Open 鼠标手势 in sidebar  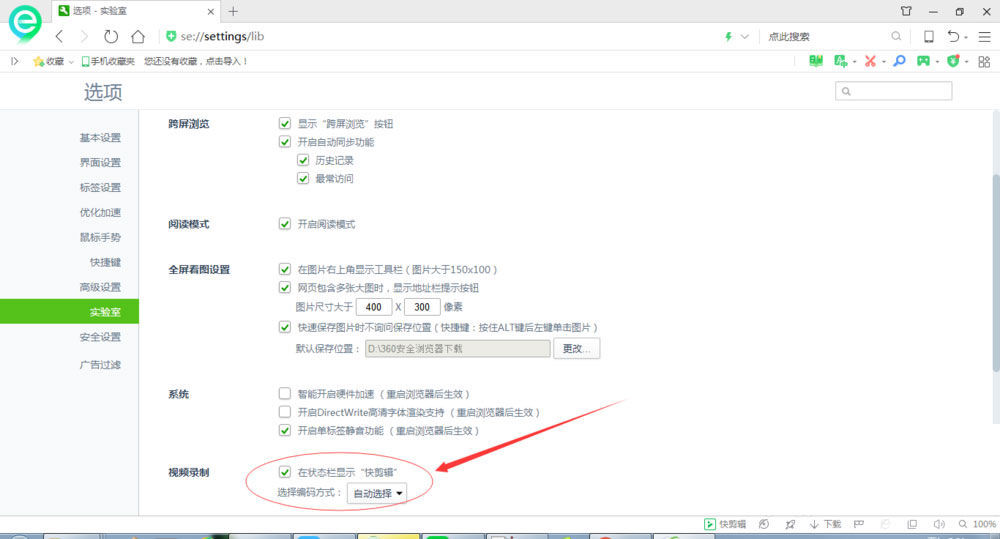(100, 237)
